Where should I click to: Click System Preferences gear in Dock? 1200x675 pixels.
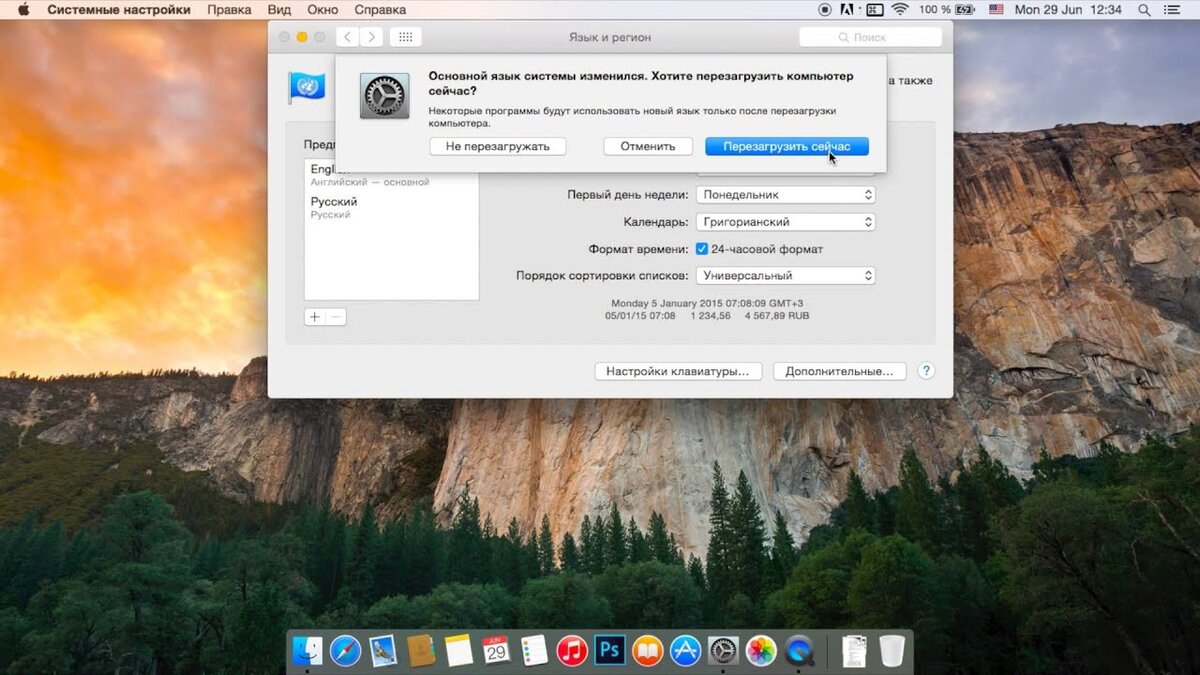(x=723, y=651)
